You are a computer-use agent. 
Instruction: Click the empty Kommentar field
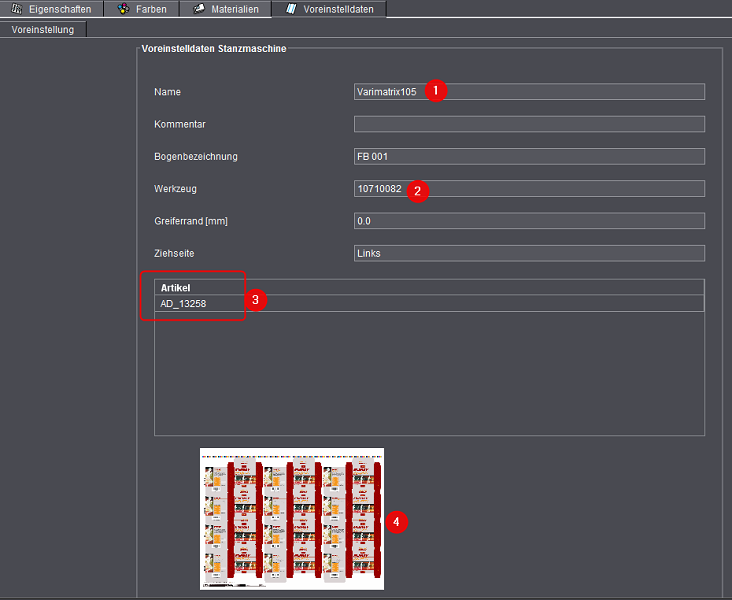(x=529, y=124)
